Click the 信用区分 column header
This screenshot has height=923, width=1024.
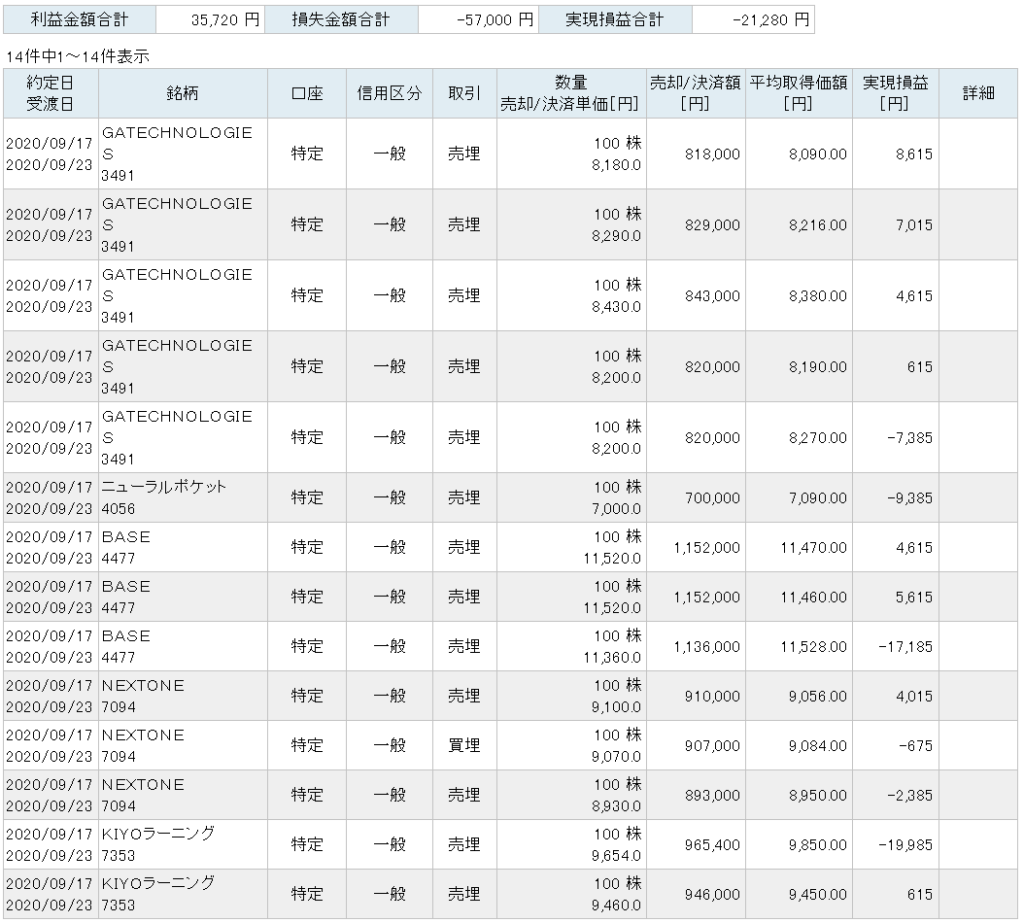coord(389,93)
